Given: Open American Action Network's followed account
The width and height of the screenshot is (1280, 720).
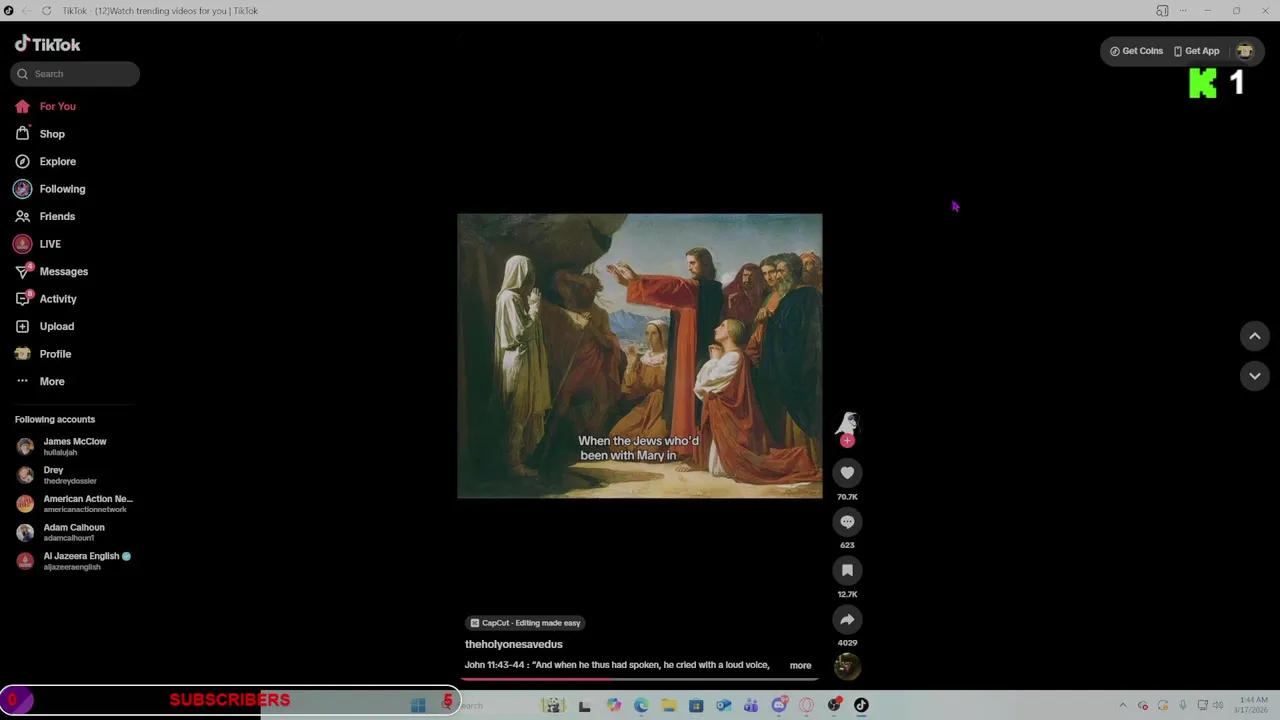Looking at the screenshot, I should pyautogui.click(x=74, y=503).
